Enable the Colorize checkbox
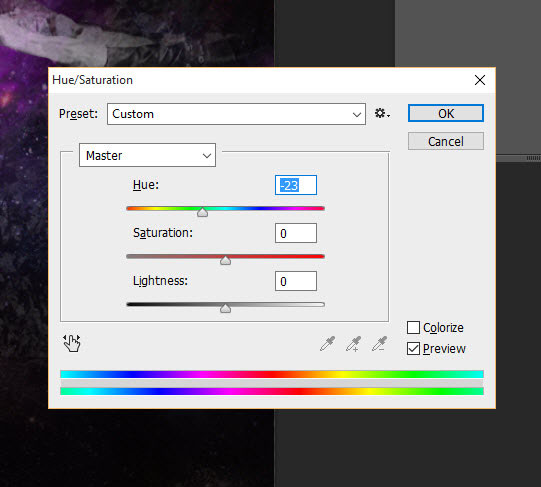The image size is (541, 487). [x=413, y=328]
